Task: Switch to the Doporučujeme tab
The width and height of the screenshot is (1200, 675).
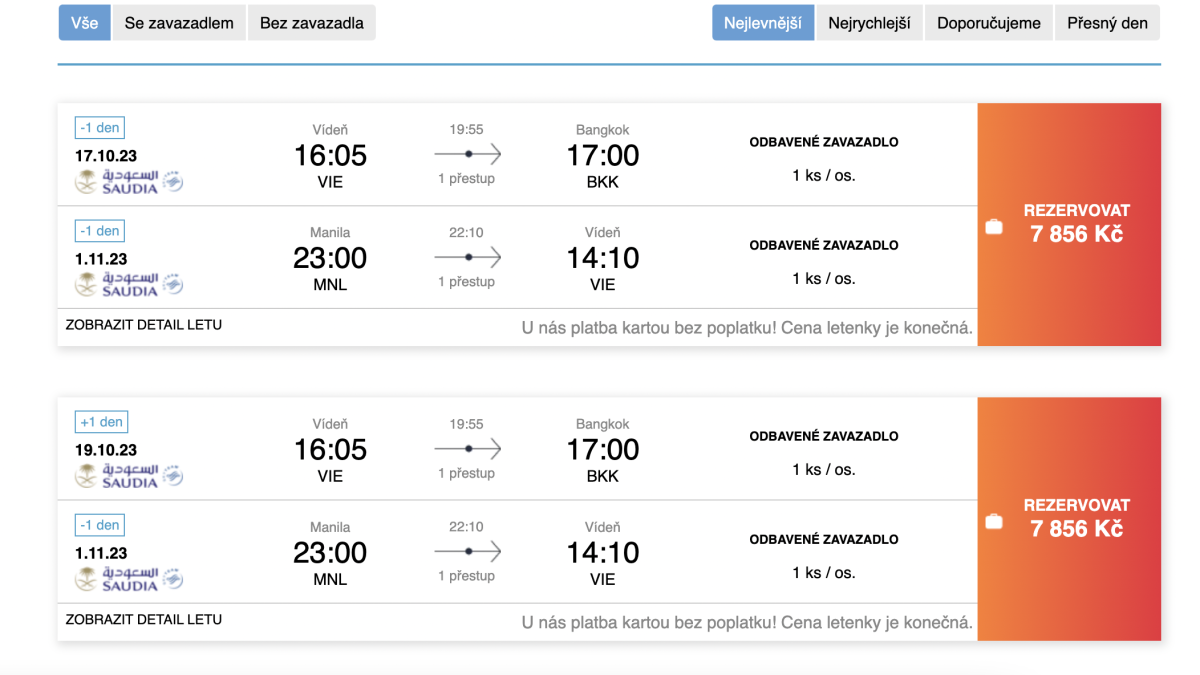Action: [988, 23]
